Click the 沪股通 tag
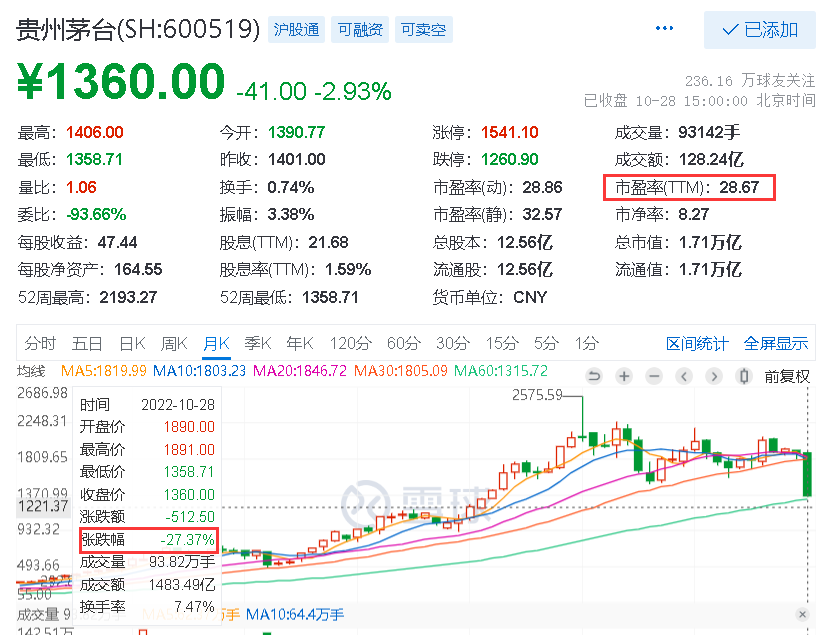 click(x=297, y=30)
